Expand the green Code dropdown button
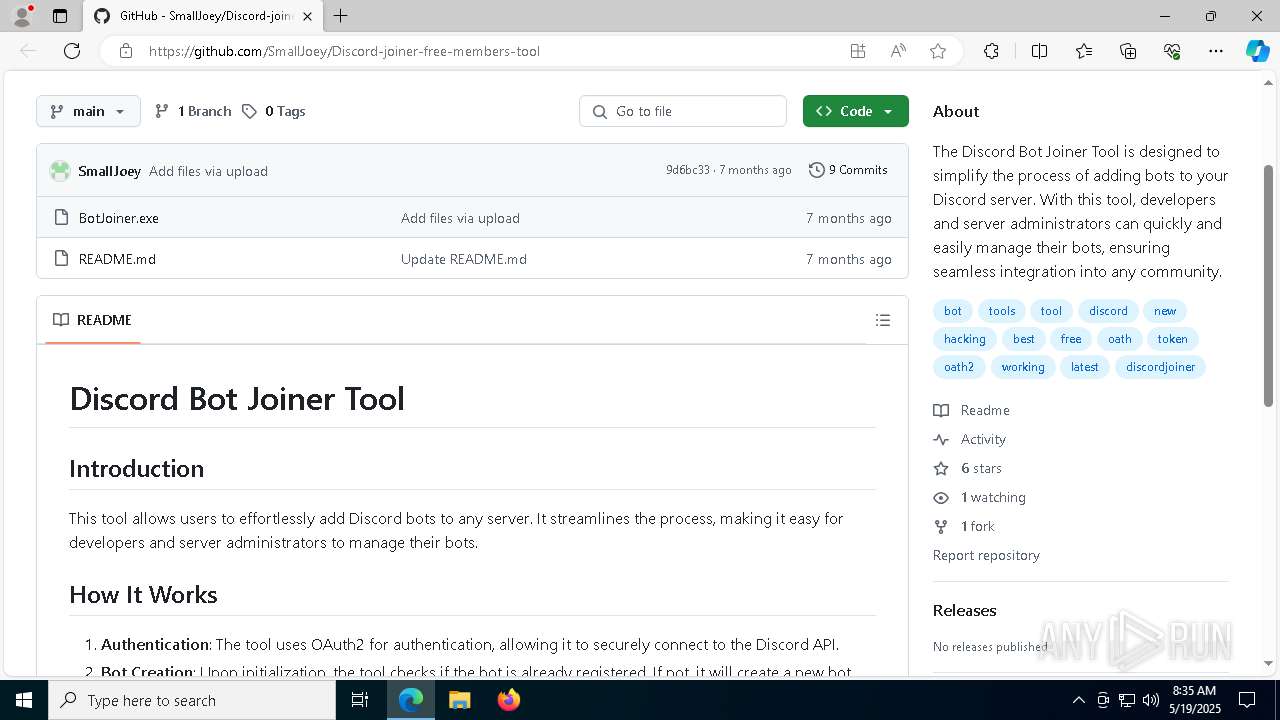The height and width of the screenshot is (720, 1280). point(855,111)
